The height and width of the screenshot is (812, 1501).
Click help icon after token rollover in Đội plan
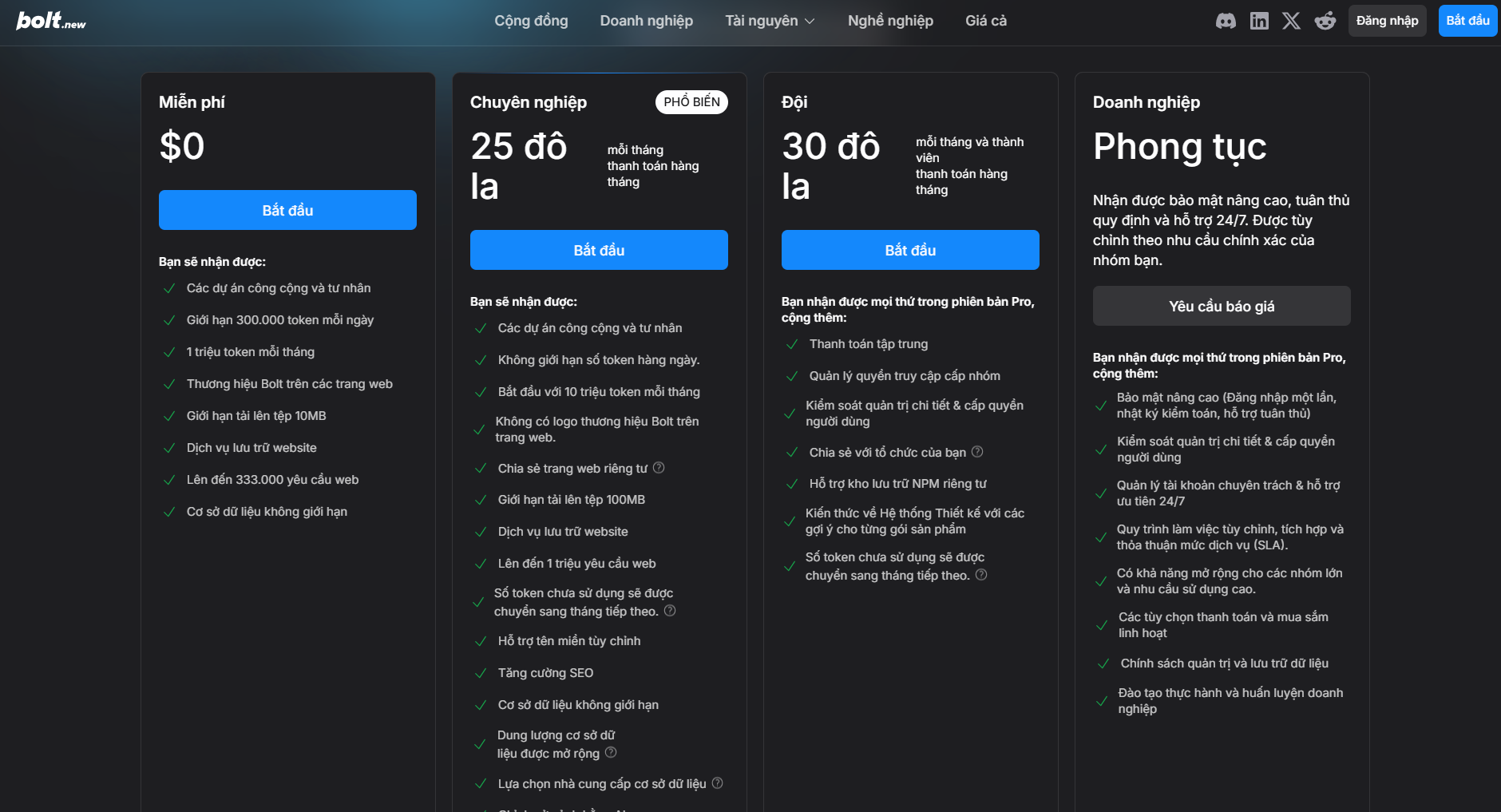click(981, 575)
